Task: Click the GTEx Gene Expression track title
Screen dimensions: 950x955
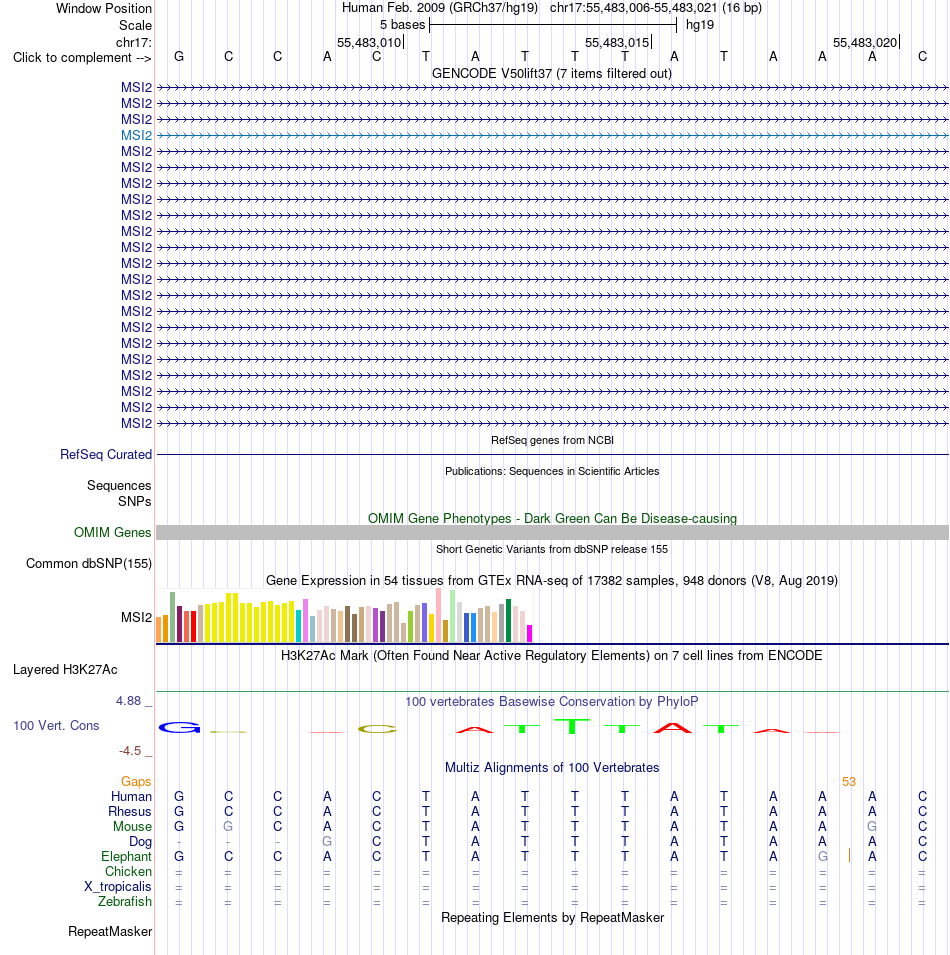Action: click(552, 580)
